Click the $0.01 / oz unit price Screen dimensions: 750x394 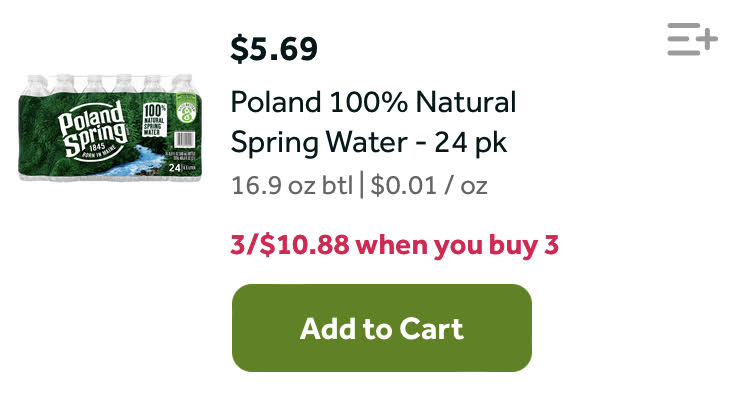429,186
